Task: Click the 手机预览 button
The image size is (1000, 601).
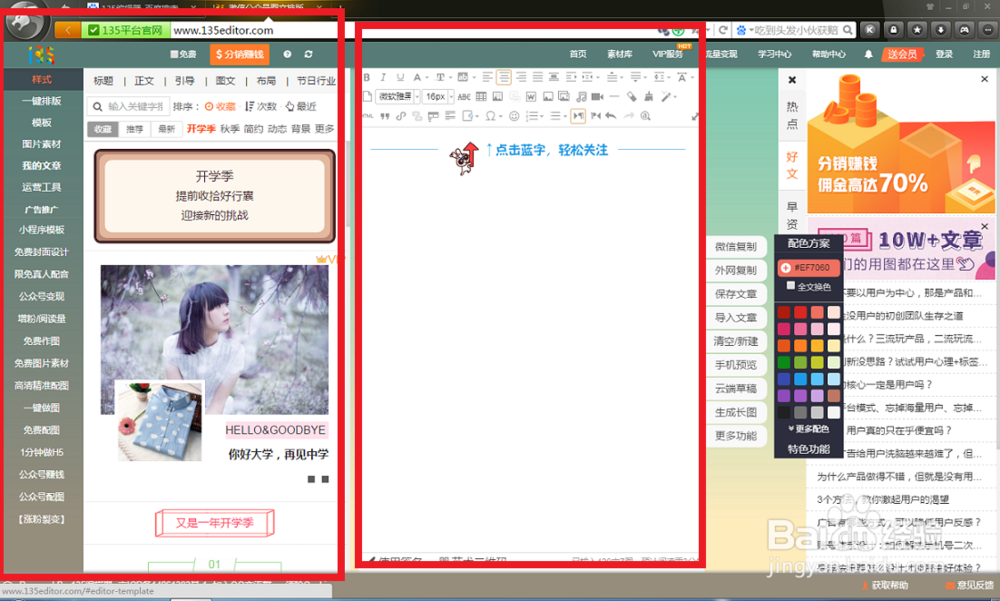Action: click(736, 364)
